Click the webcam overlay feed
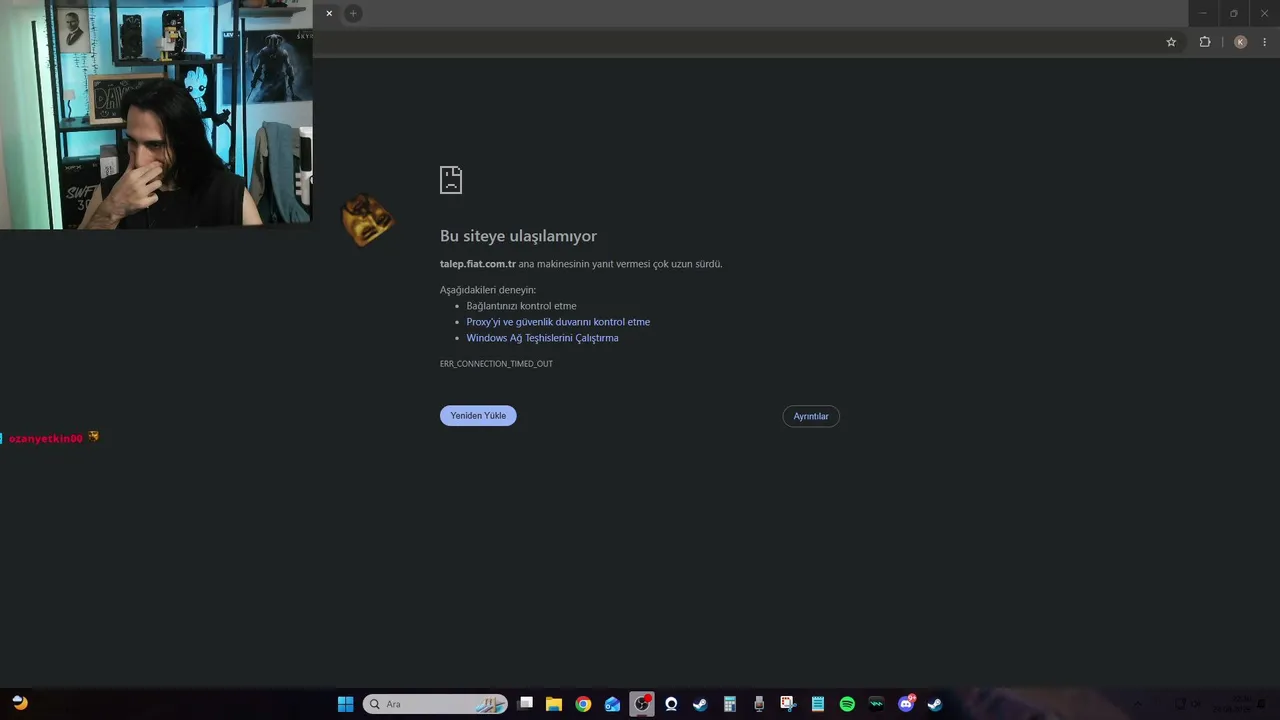Image resolution: width=1280 pixels, height=720 pixels. (156, 115)
